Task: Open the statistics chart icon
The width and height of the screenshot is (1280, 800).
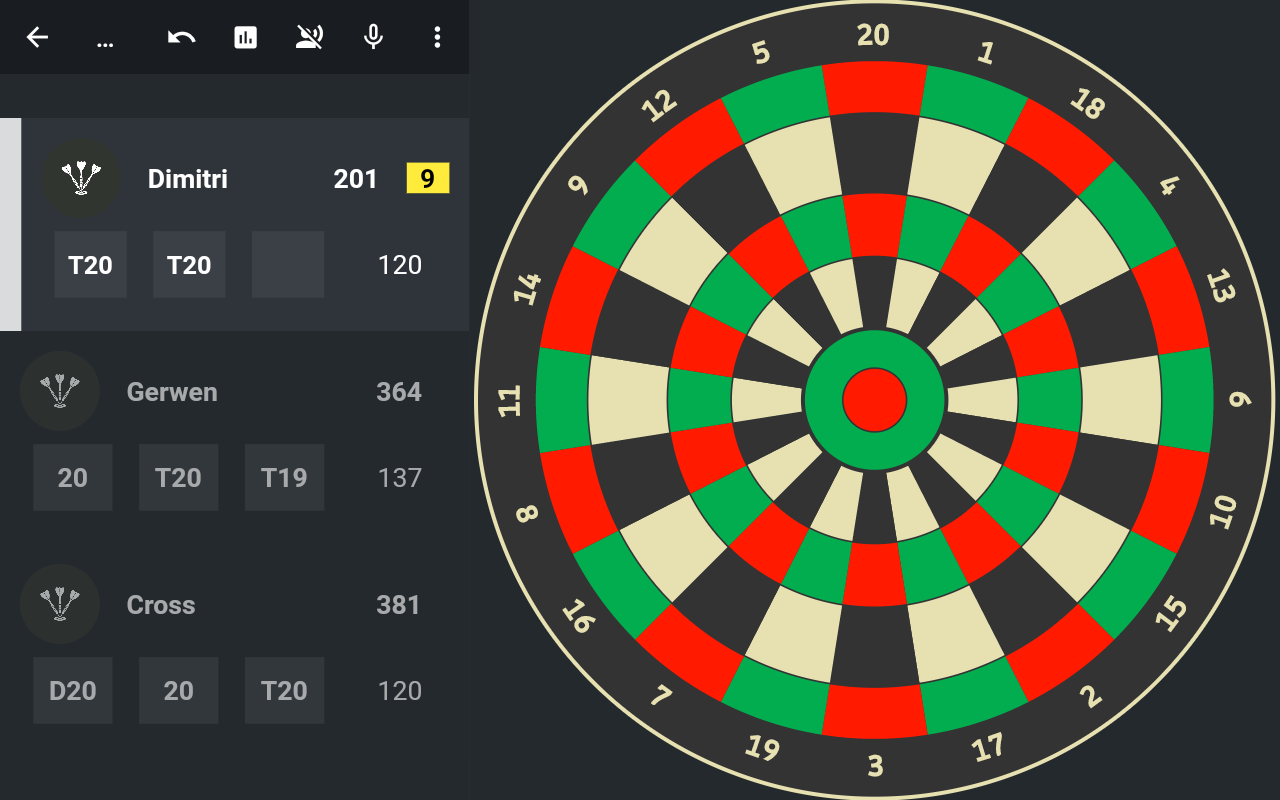Action: (x=245, y=37)
